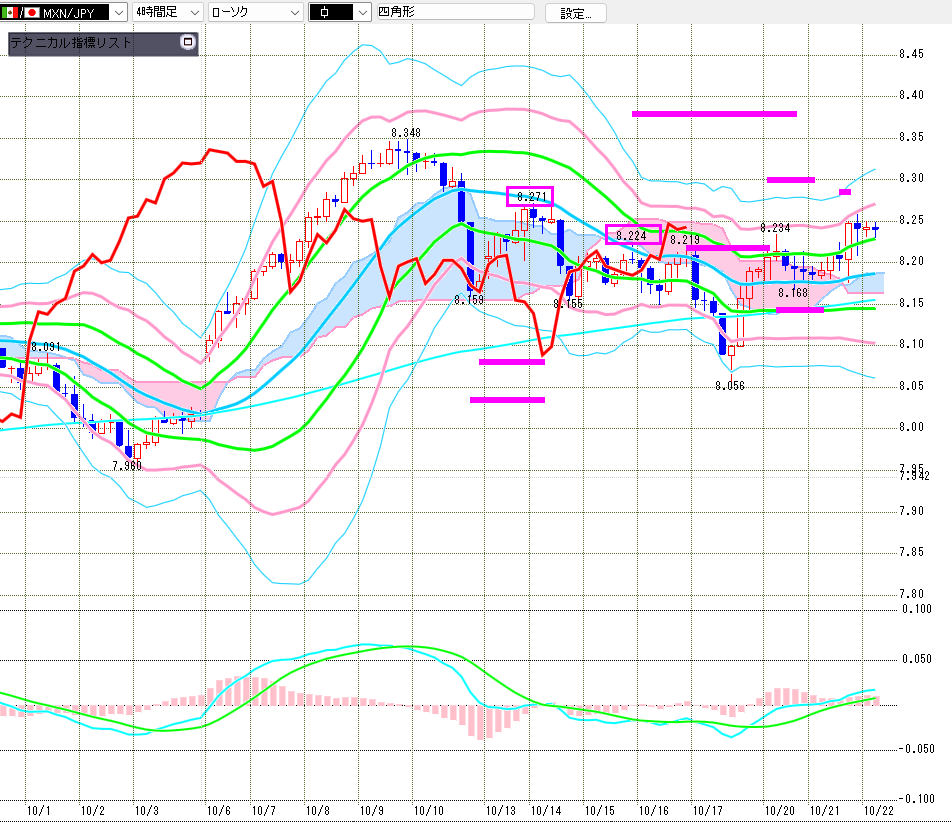Click the テクニカル指標リスト panel expand icon
952x822 pixels.
(x=187, y=43)
